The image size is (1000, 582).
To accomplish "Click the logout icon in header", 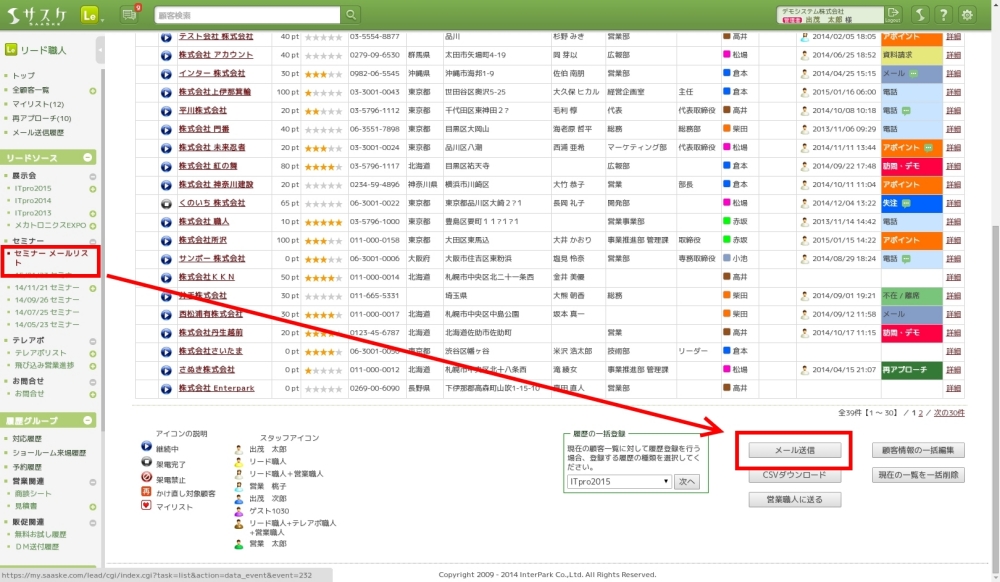I will pyautogui.click(x=893, y=15).
